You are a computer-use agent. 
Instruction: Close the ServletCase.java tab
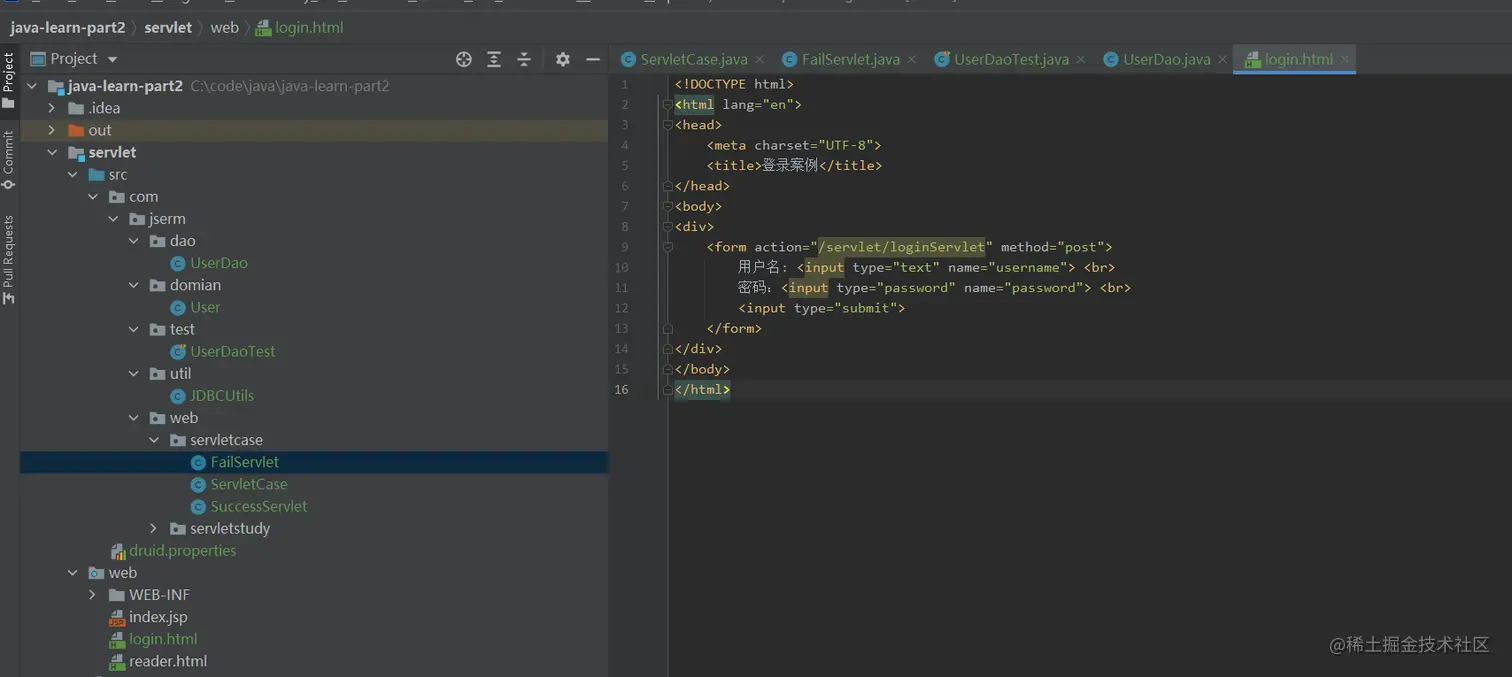[x=759, y=60]
